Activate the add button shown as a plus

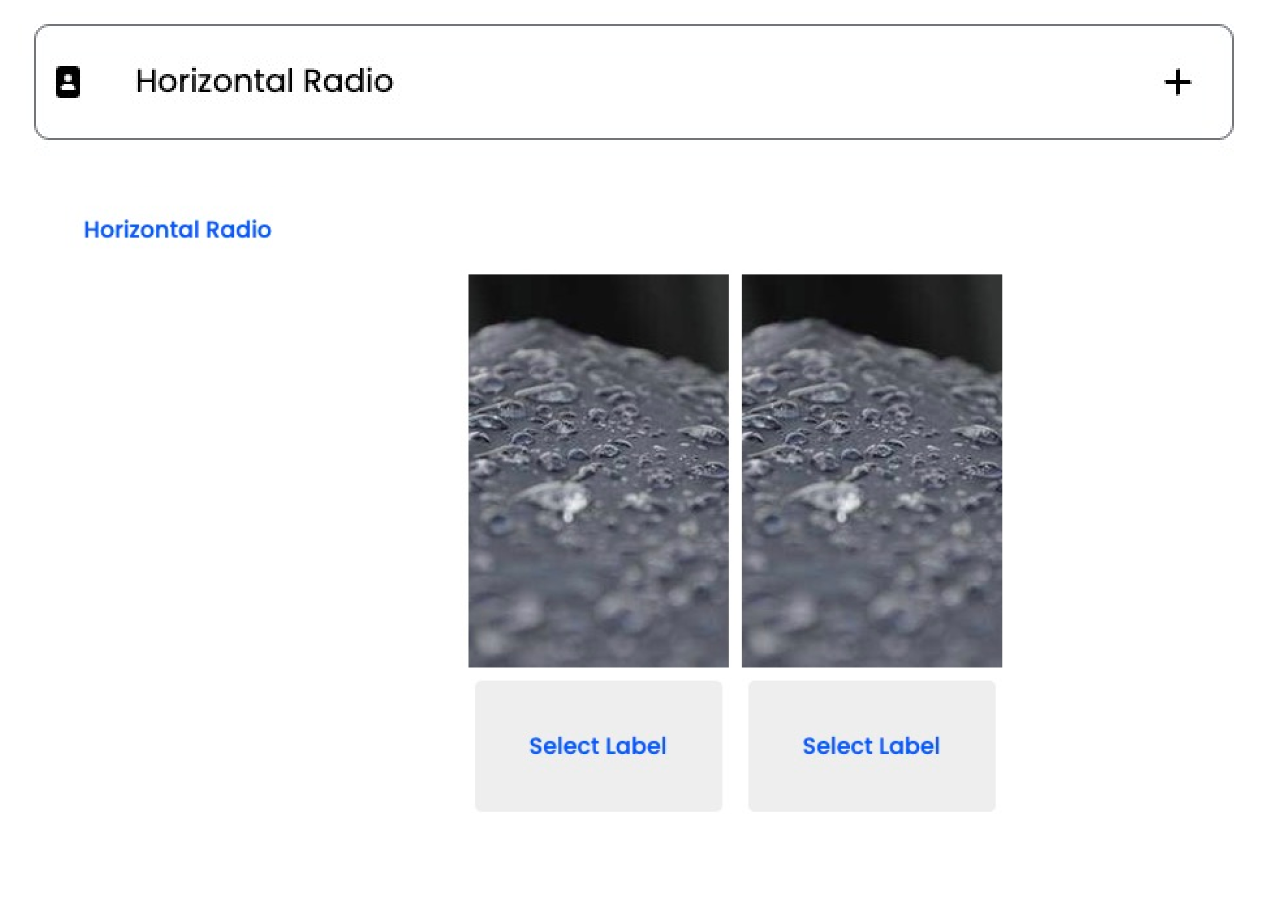coord(1179,82)
